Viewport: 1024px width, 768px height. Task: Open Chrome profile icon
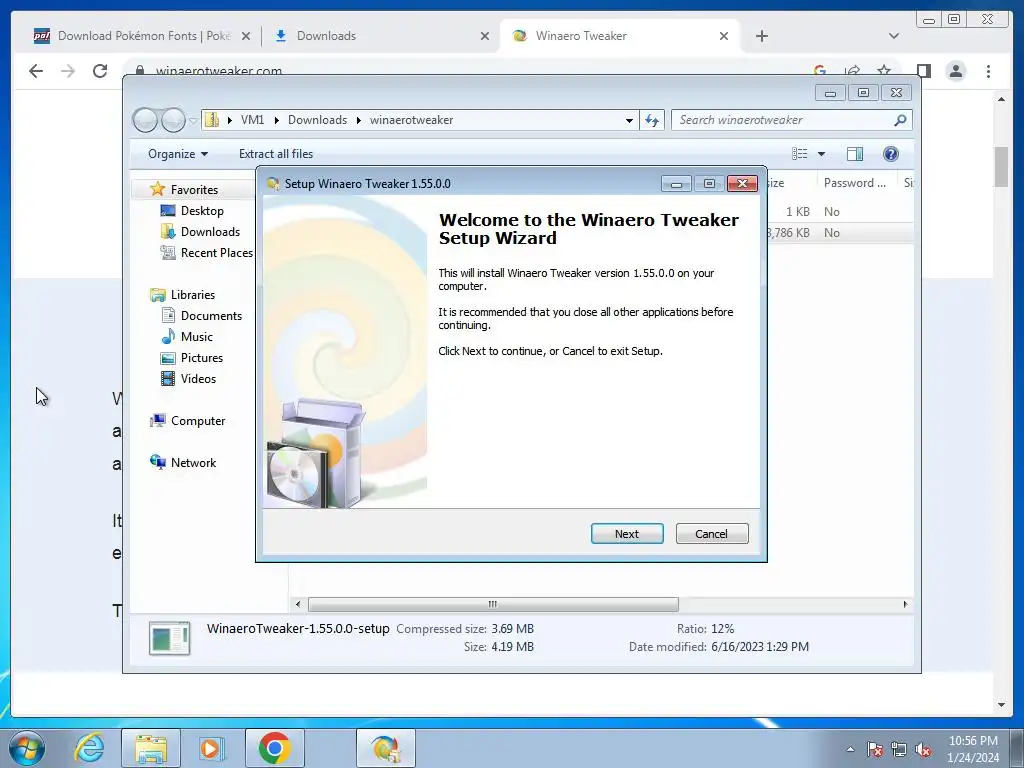(956, 71)
